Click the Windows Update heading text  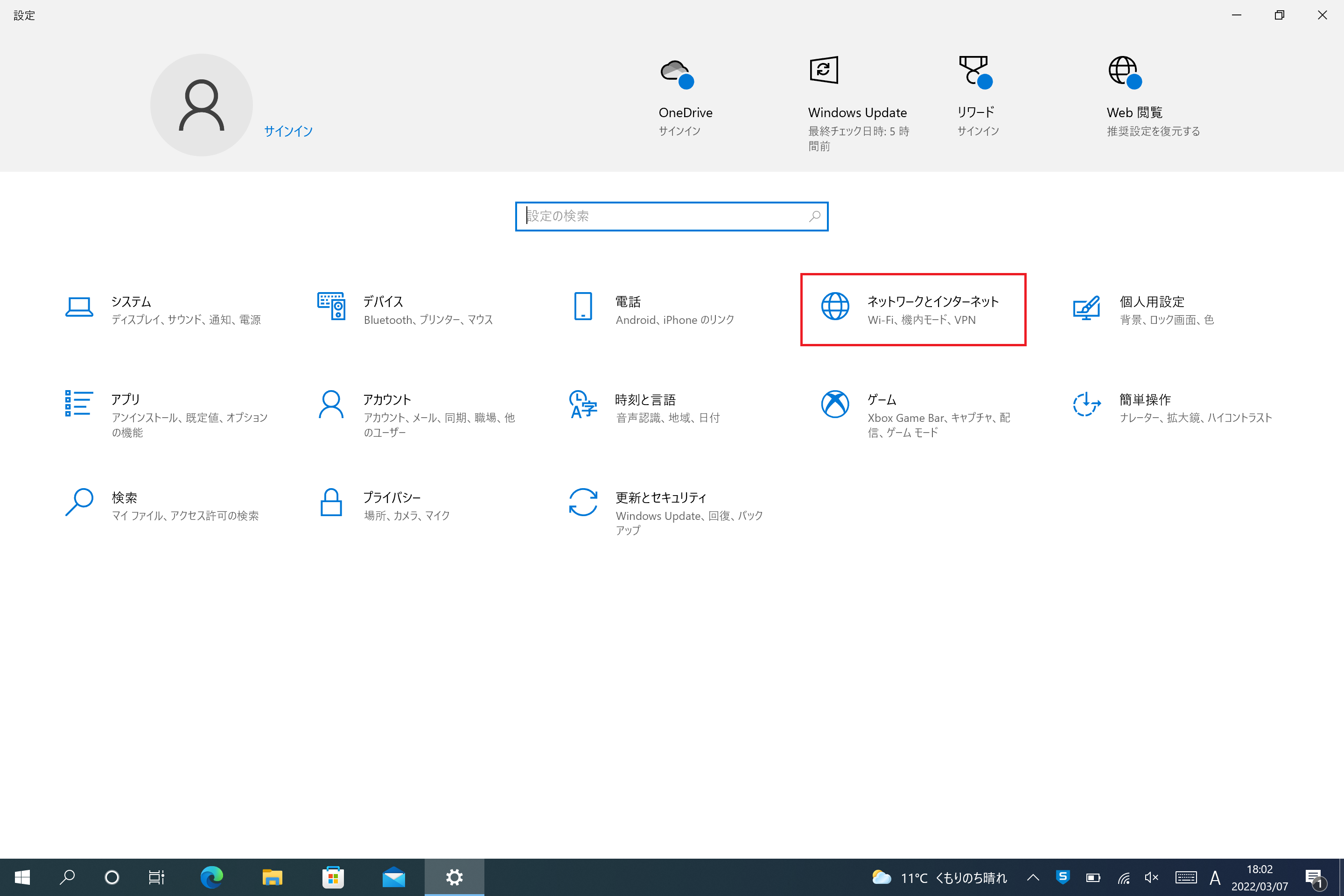click(857, 112)
